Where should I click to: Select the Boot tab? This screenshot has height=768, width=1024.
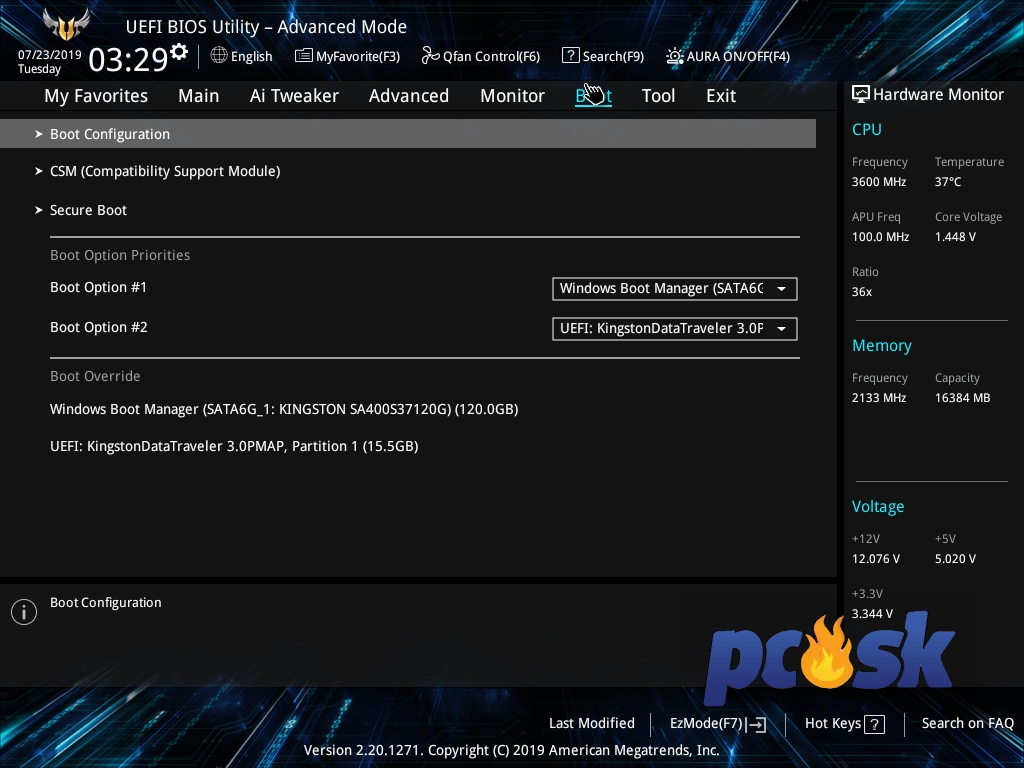[x=594, y=96]
